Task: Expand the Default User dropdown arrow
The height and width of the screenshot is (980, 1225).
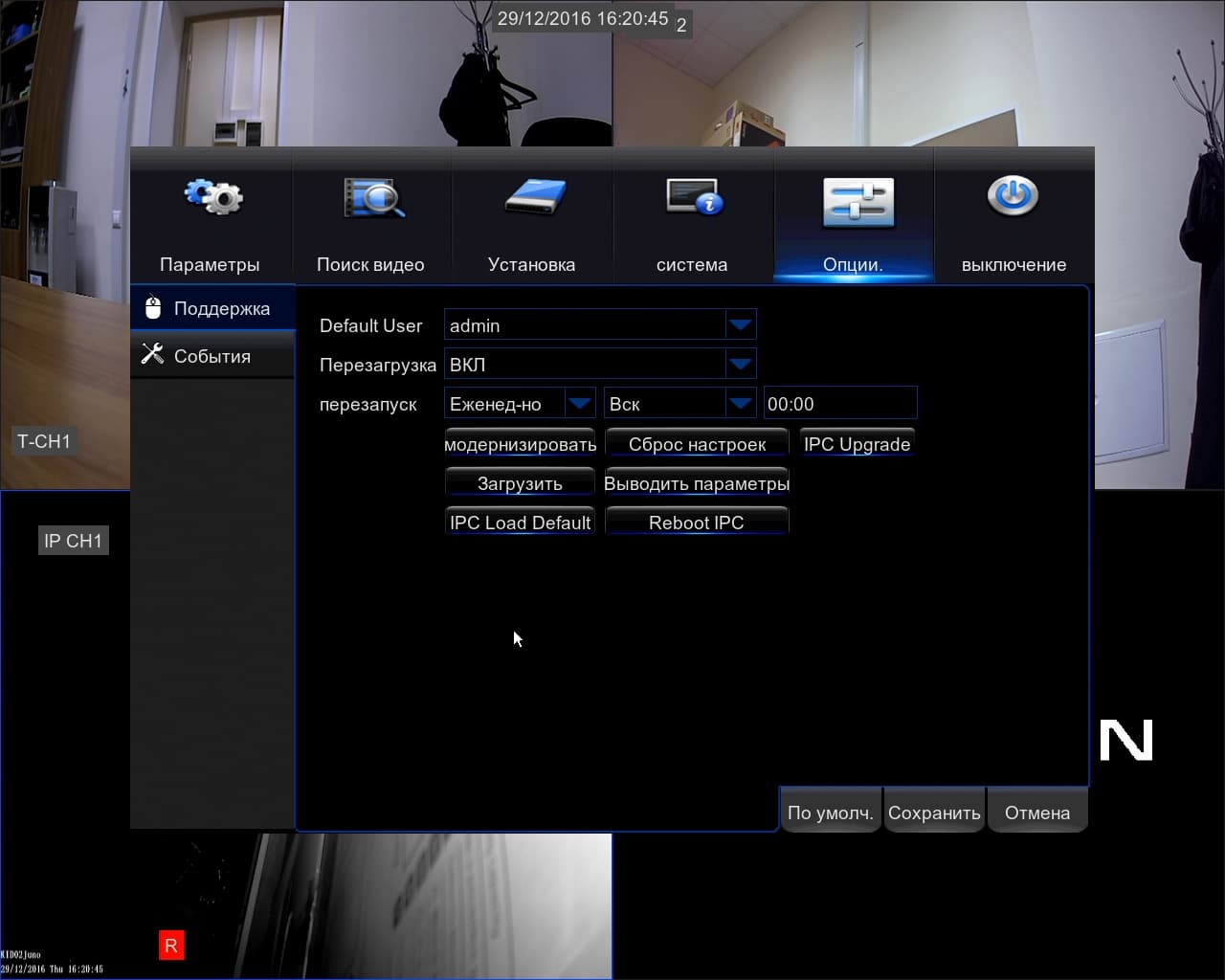Action: pyautogui.click(x=740, y=325)
